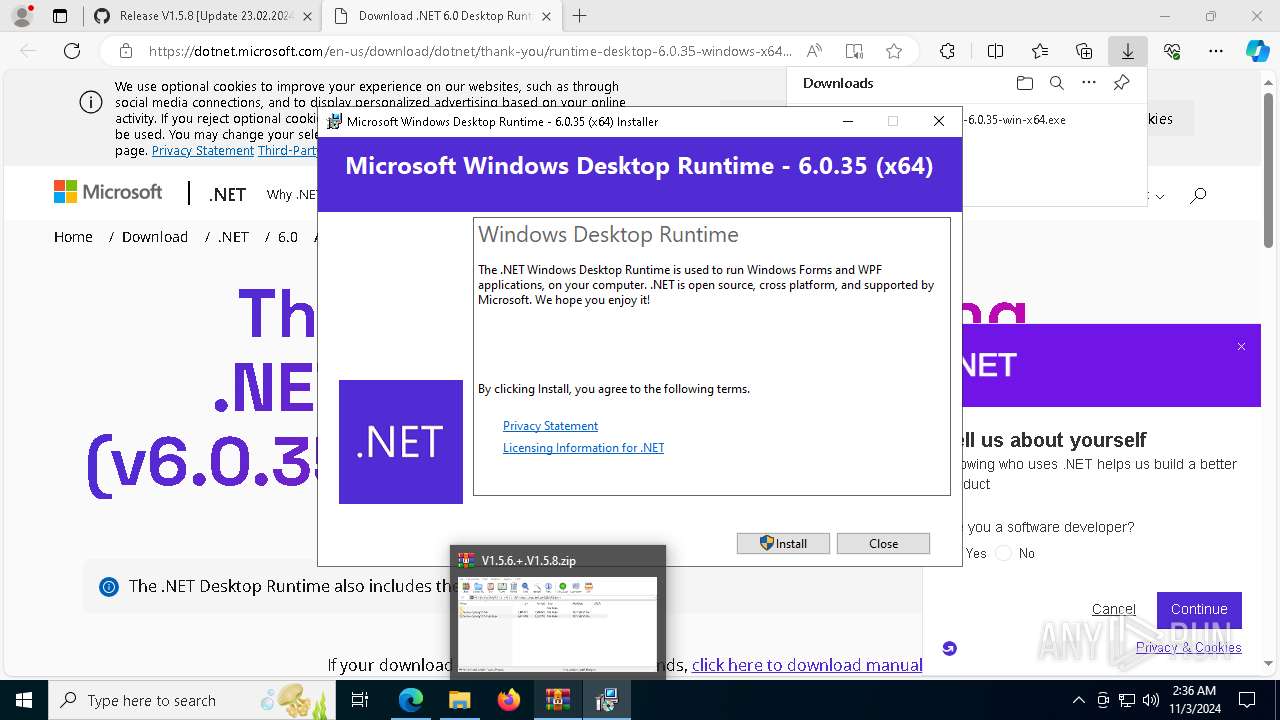Click the Downloads toolbar icon

click(1128, 51)
